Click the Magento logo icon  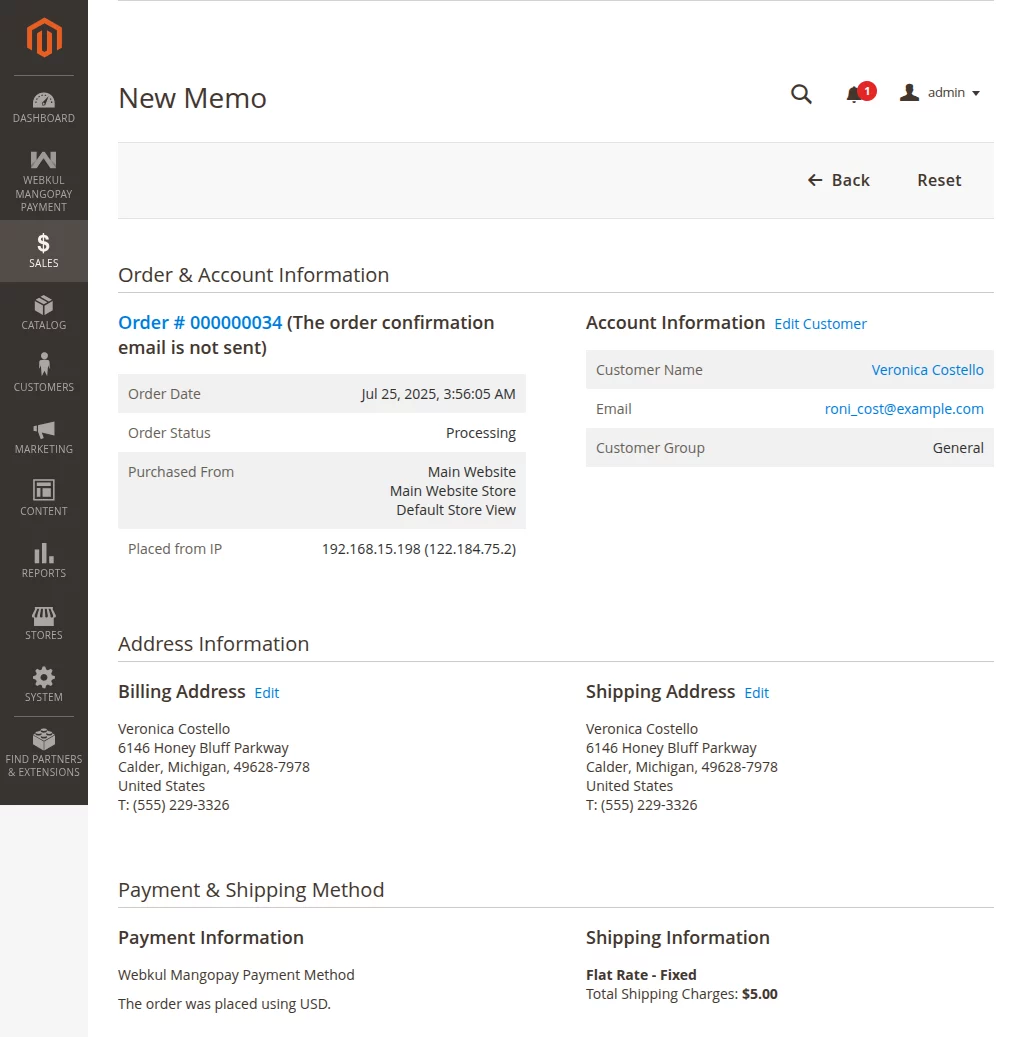click(x=44, y=38)
